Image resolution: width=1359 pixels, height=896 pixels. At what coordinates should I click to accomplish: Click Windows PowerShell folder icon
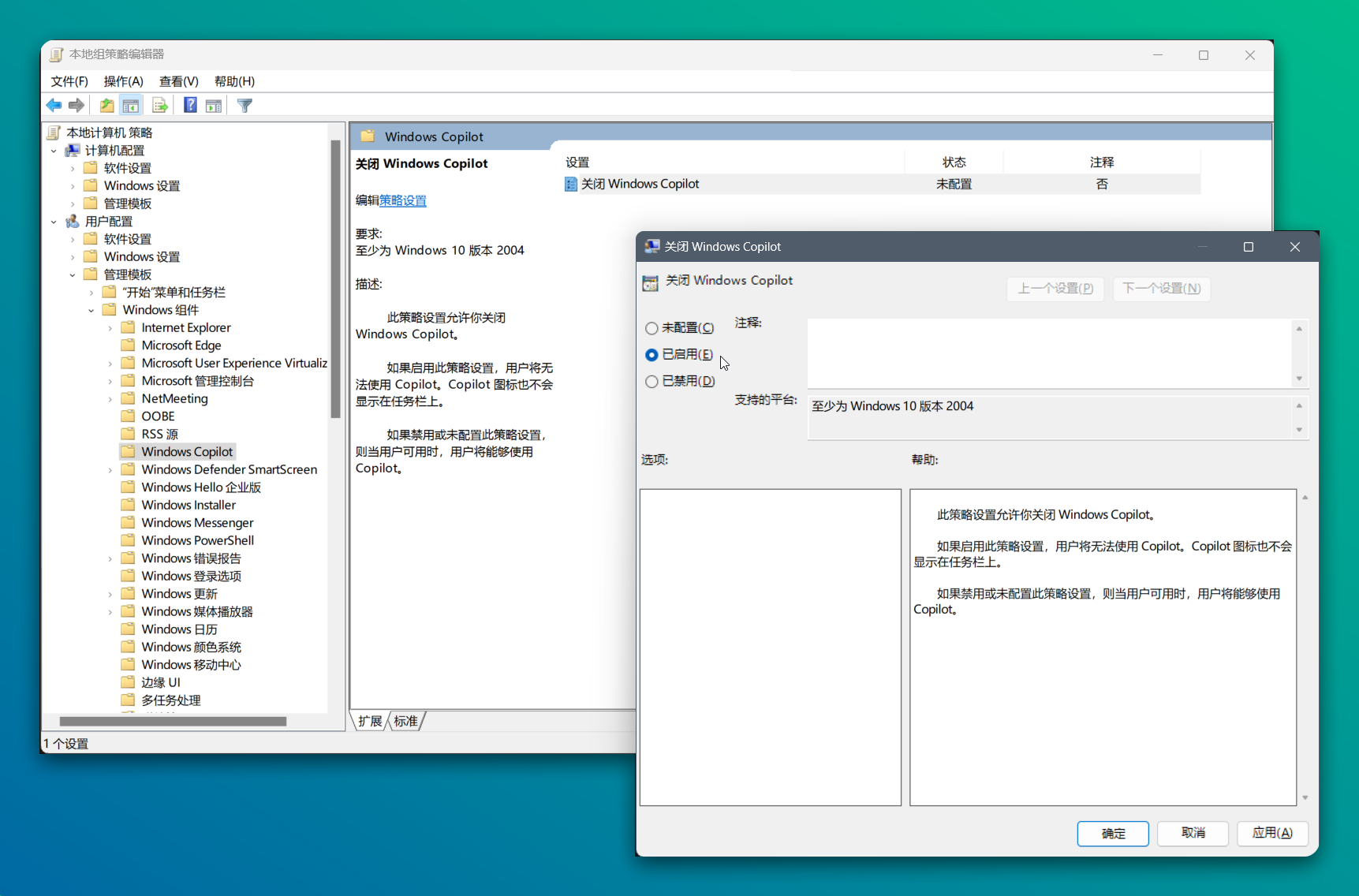[x=128, y=540]
